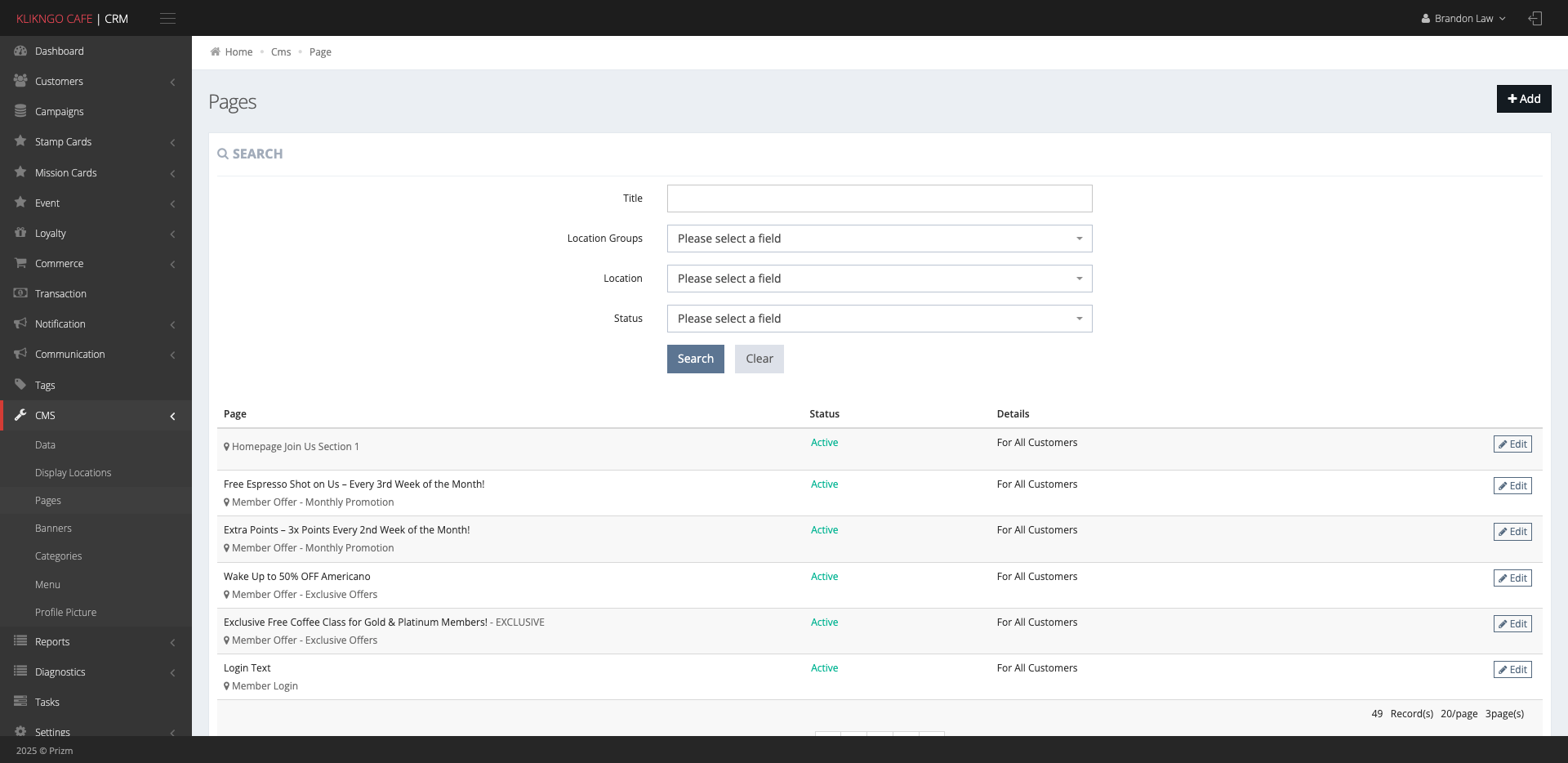This screenshot has height=763, width=1568.
Task: Click the Commerce shopping cart icon
Action: [x=20, y=263]
